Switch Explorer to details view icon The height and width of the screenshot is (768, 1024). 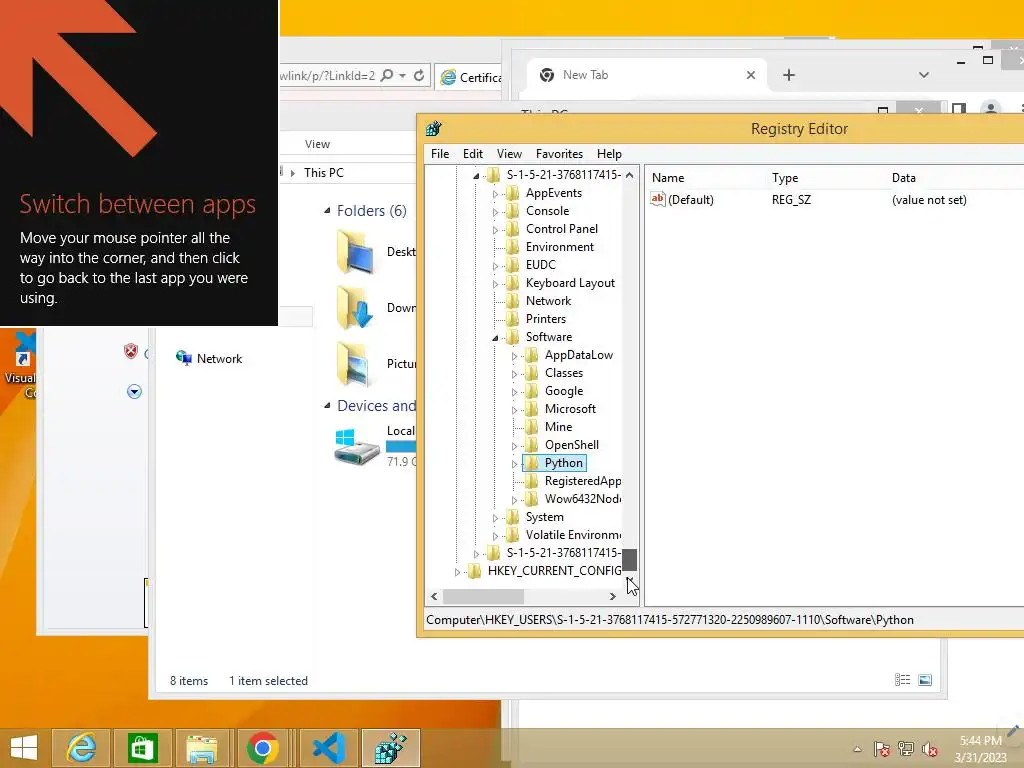(902, 680)
